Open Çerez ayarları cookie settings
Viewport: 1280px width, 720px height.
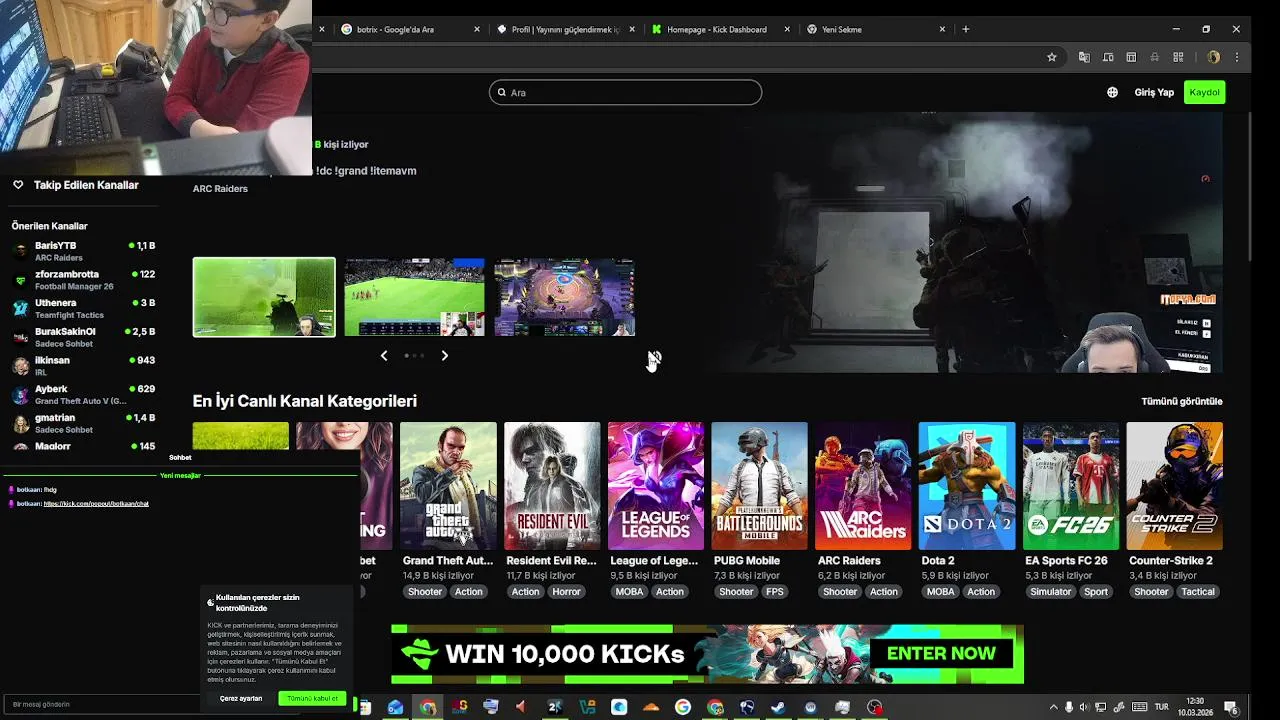pos(241,698)
